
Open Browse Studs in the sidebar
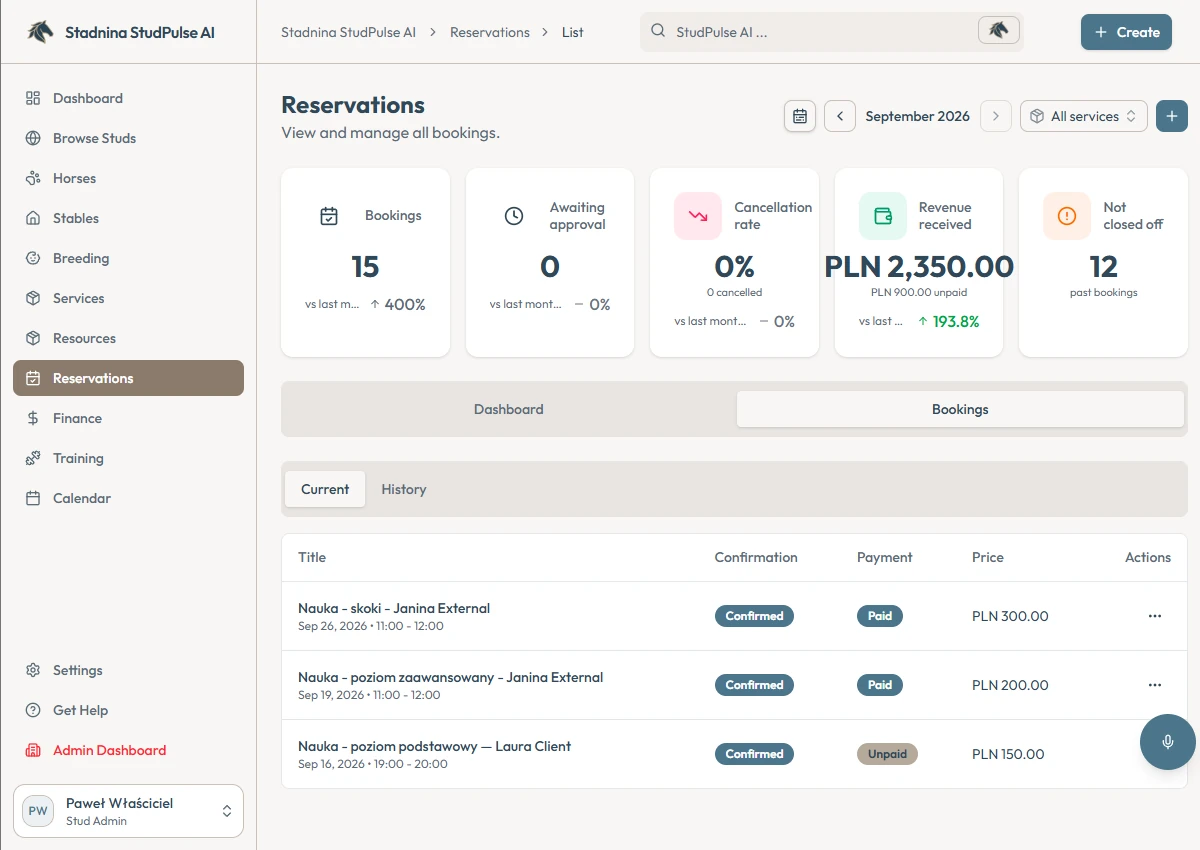(128, 138)
